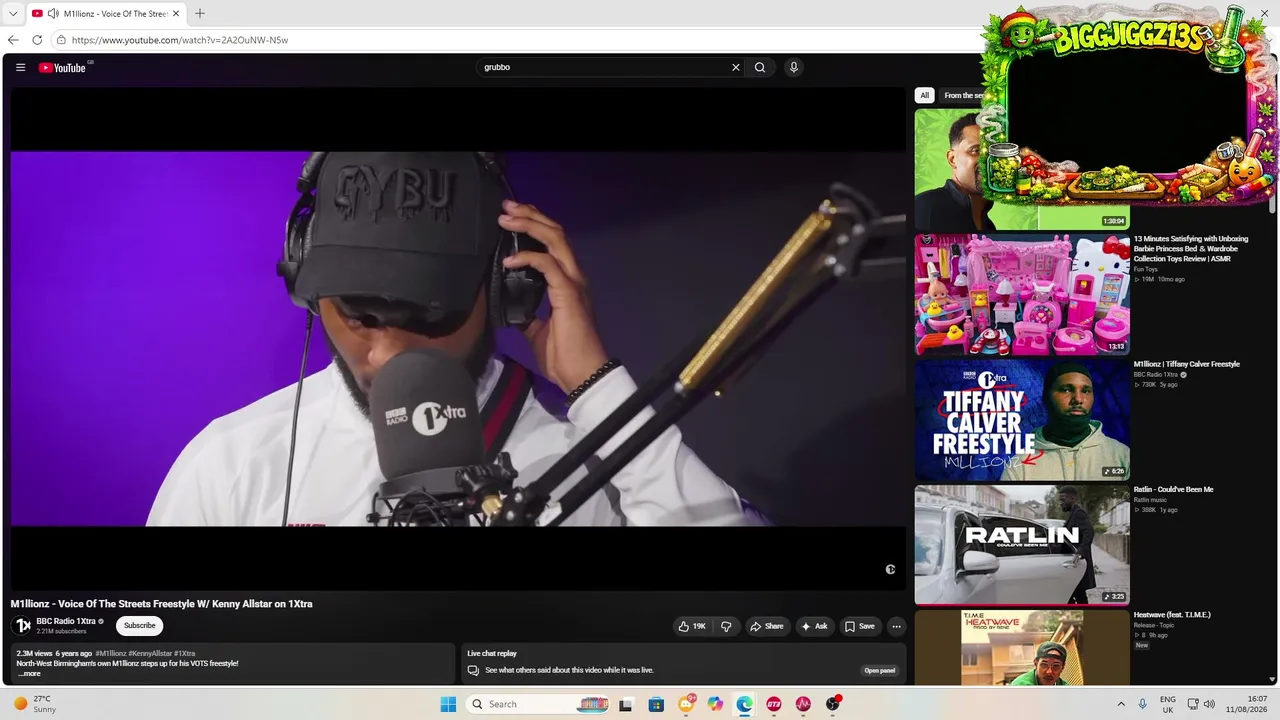Open the OBS Studio taskbar icon
The height and width of the screenshot is (720, 1280).
point(833,704)
